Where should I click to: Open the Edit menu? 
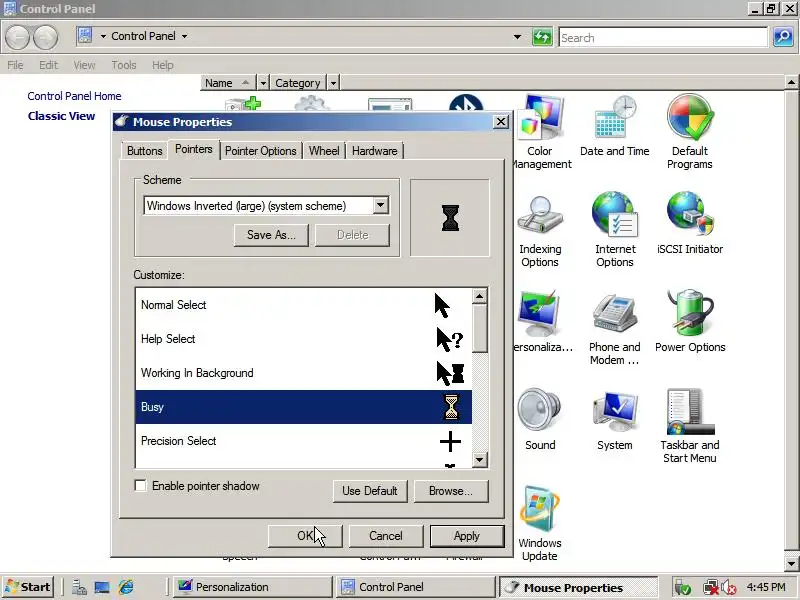pos(48,65)
